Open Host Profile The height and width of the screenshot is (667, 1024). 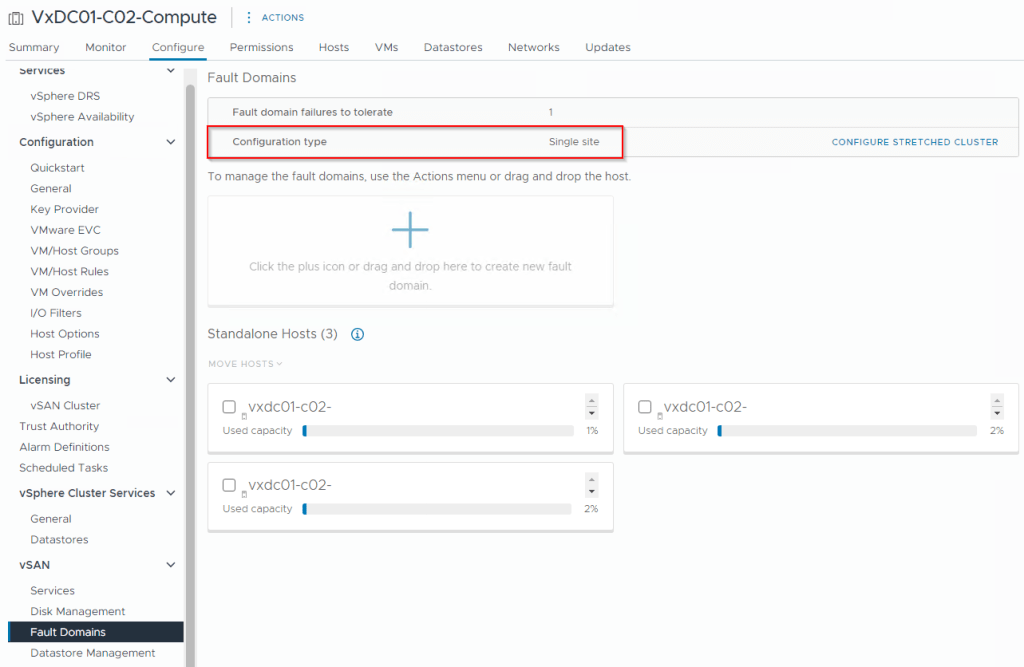click(x=61, y=355)
